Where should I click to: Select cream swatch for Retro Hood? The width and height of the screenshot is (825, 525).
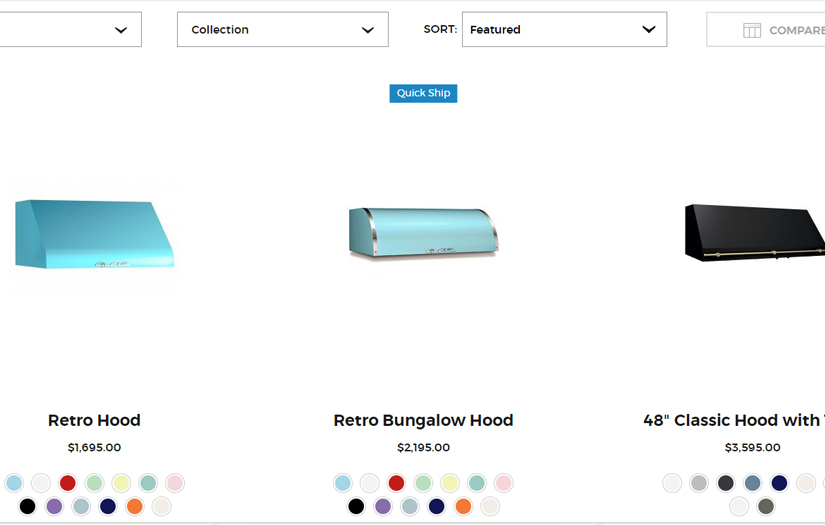(x=162, y=507)
